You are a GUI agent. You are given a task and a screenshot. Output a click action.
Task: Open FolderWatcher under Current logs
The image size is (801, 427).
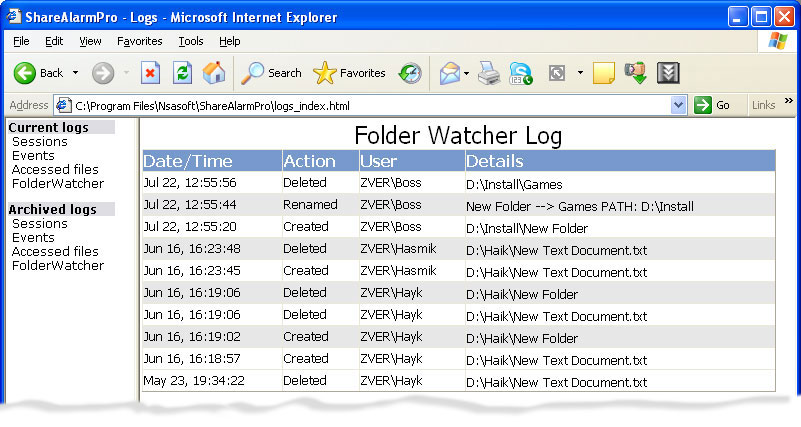[x=58, y=183]
